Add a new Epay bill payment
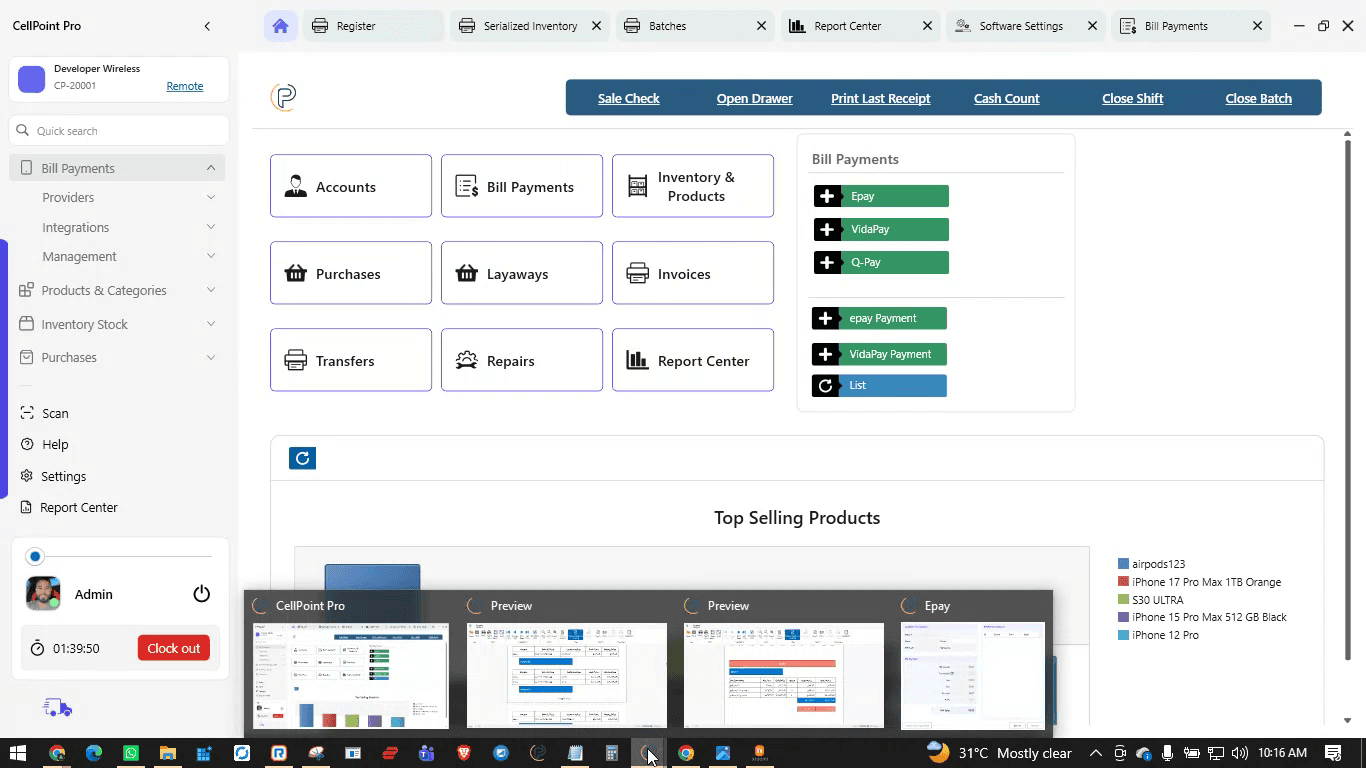The height and width of the screenshot is (768, 1366). [881, 196]
